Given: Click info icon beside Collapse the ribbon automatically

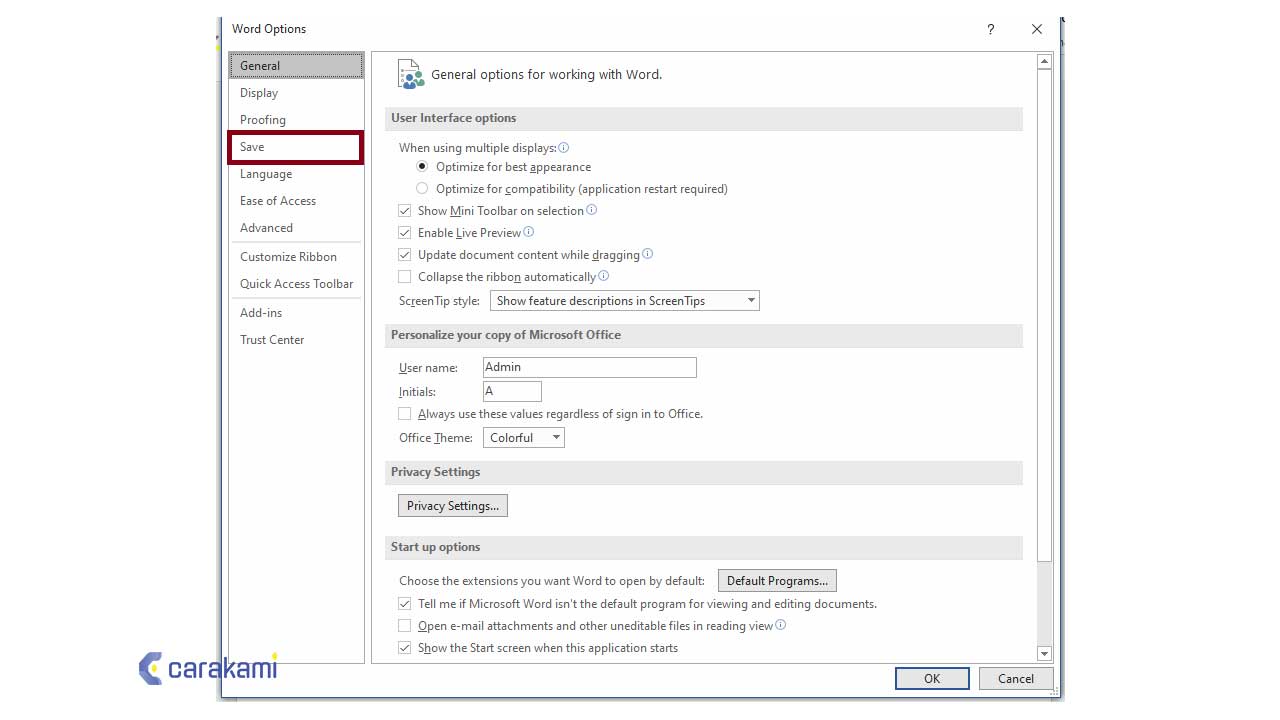Looking at the screenshot, I should click(x=604, y=276).
